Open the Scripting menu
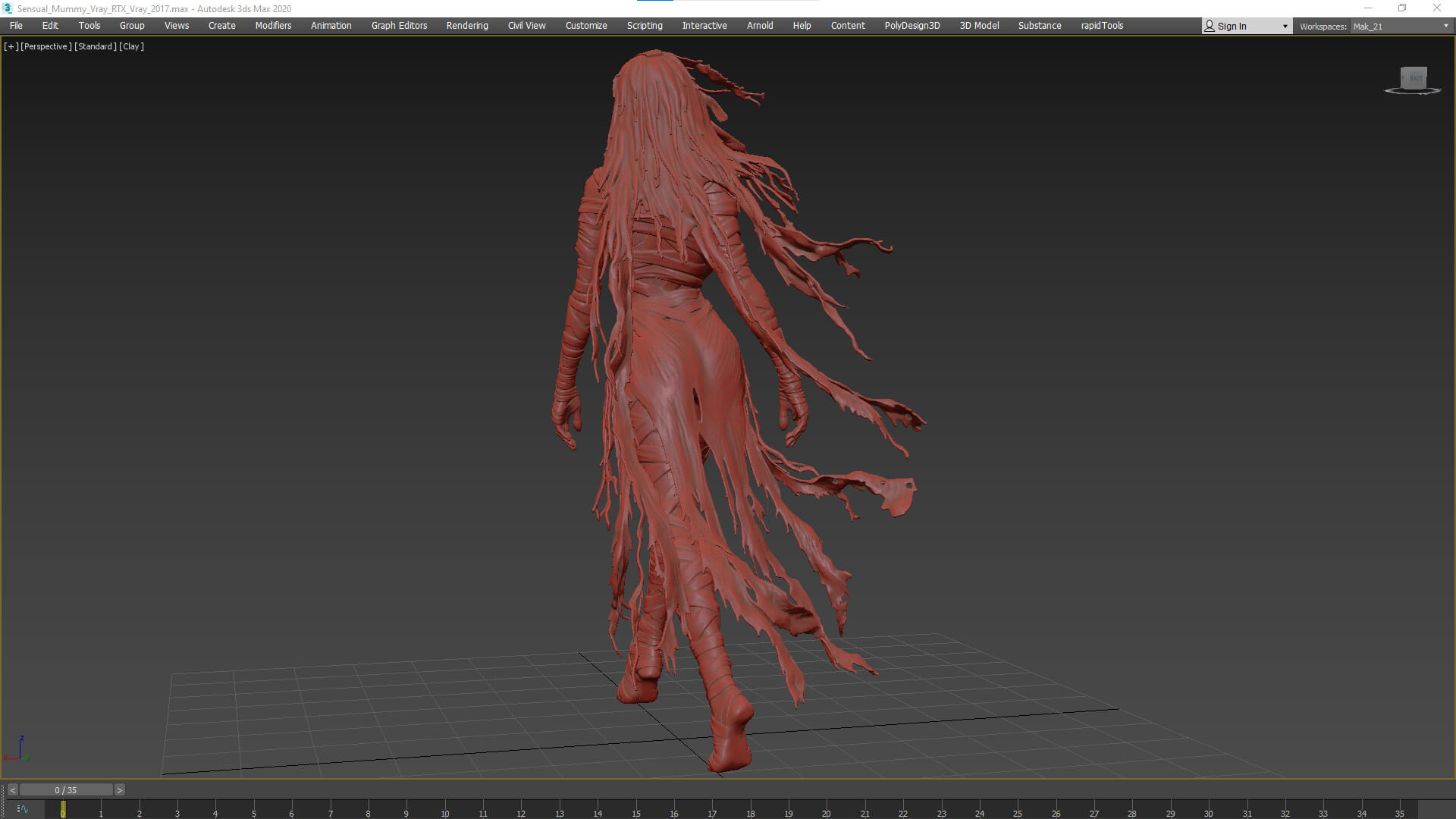Viewport: 1456px width, 819px height. click(645, 26)
